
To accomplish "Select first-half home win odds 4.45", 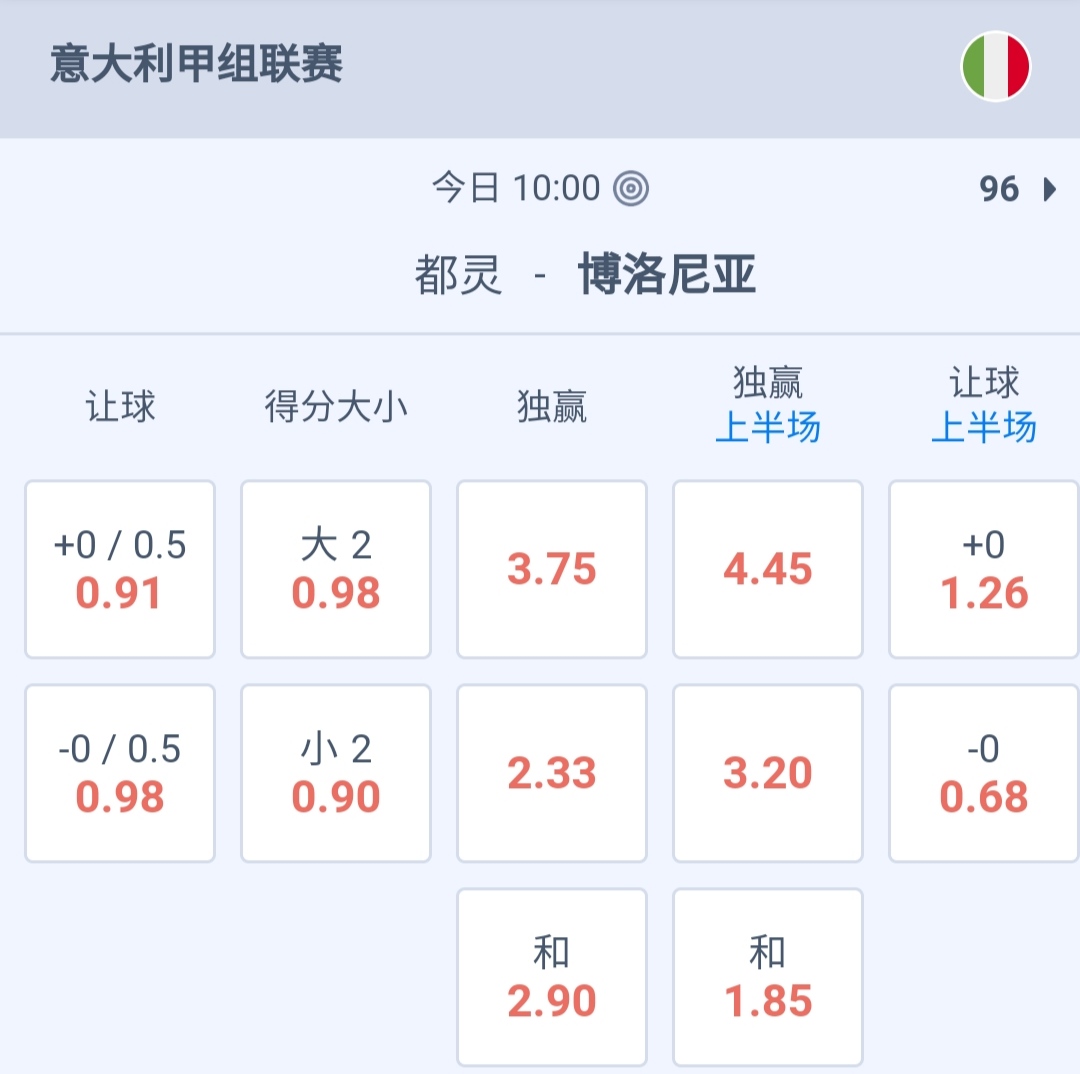I will point(768,569).
